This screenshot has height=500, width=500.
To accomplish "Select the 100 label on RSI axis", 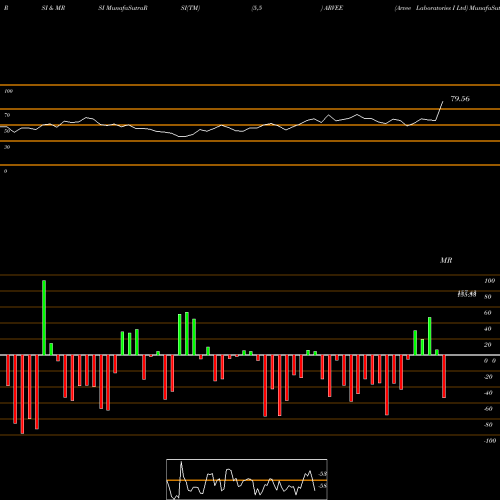I will (x=8, y=91).
